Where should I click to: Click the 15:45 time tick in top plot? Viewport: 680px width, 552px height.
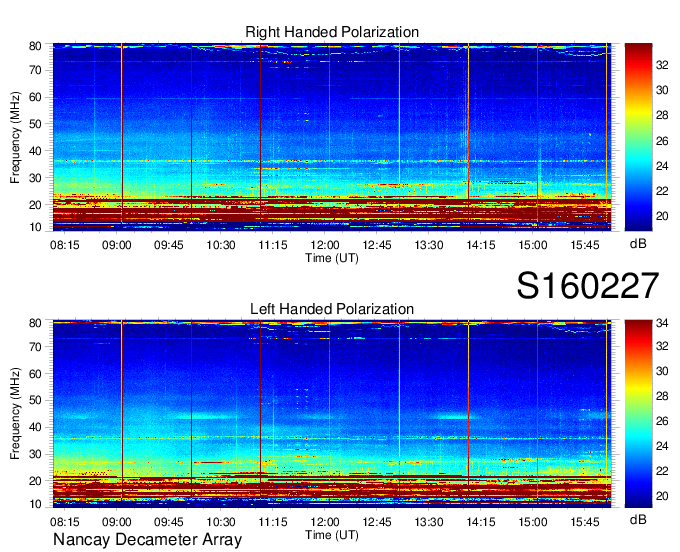tap(585, 245)
